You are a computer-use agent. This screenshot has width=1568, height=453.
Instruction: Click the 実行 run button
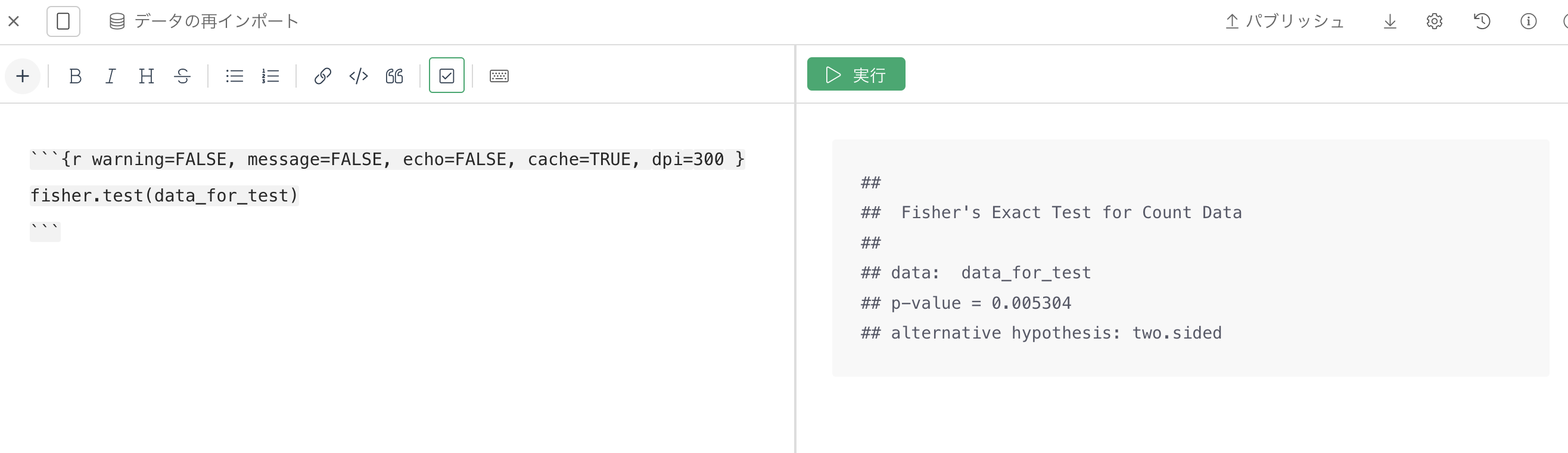[856, 75]
